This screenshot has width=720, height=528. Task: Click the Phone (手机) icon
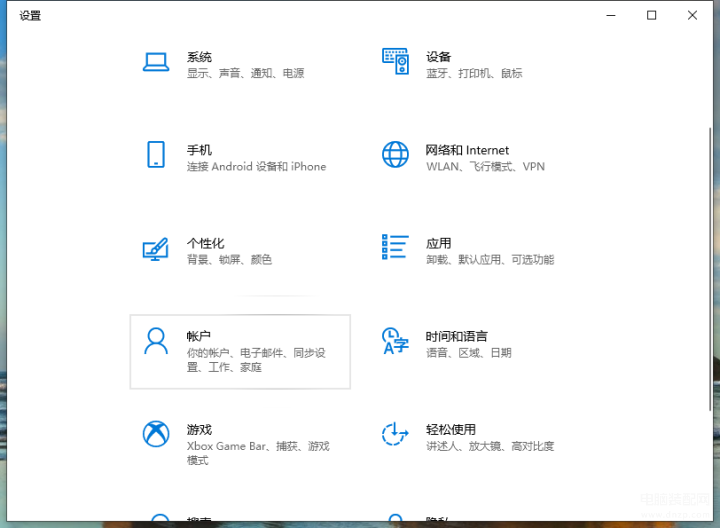pos(155,155)
